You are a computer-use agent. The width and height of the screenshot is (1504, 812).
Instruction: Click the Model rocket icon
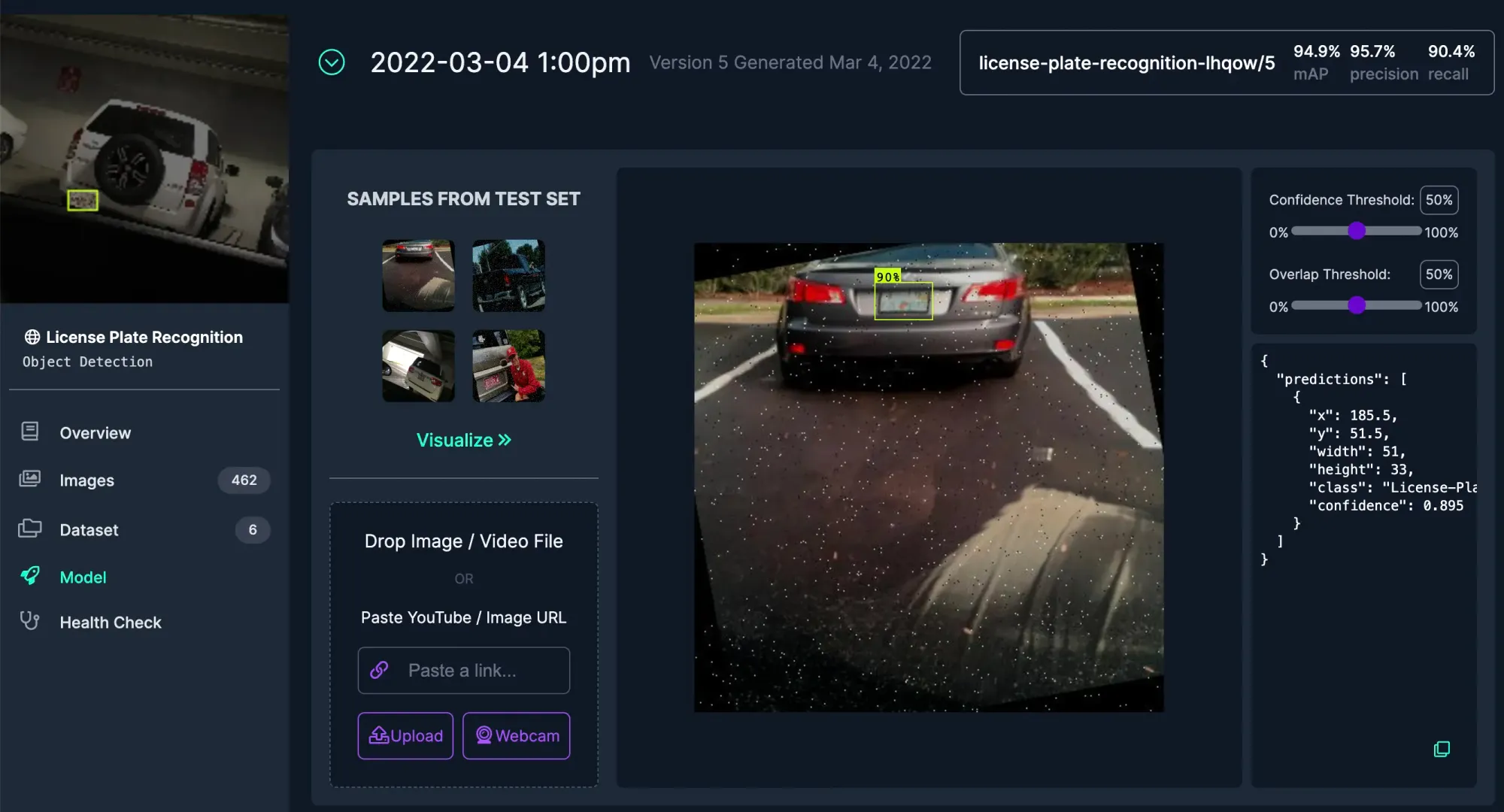pos(30,576)
